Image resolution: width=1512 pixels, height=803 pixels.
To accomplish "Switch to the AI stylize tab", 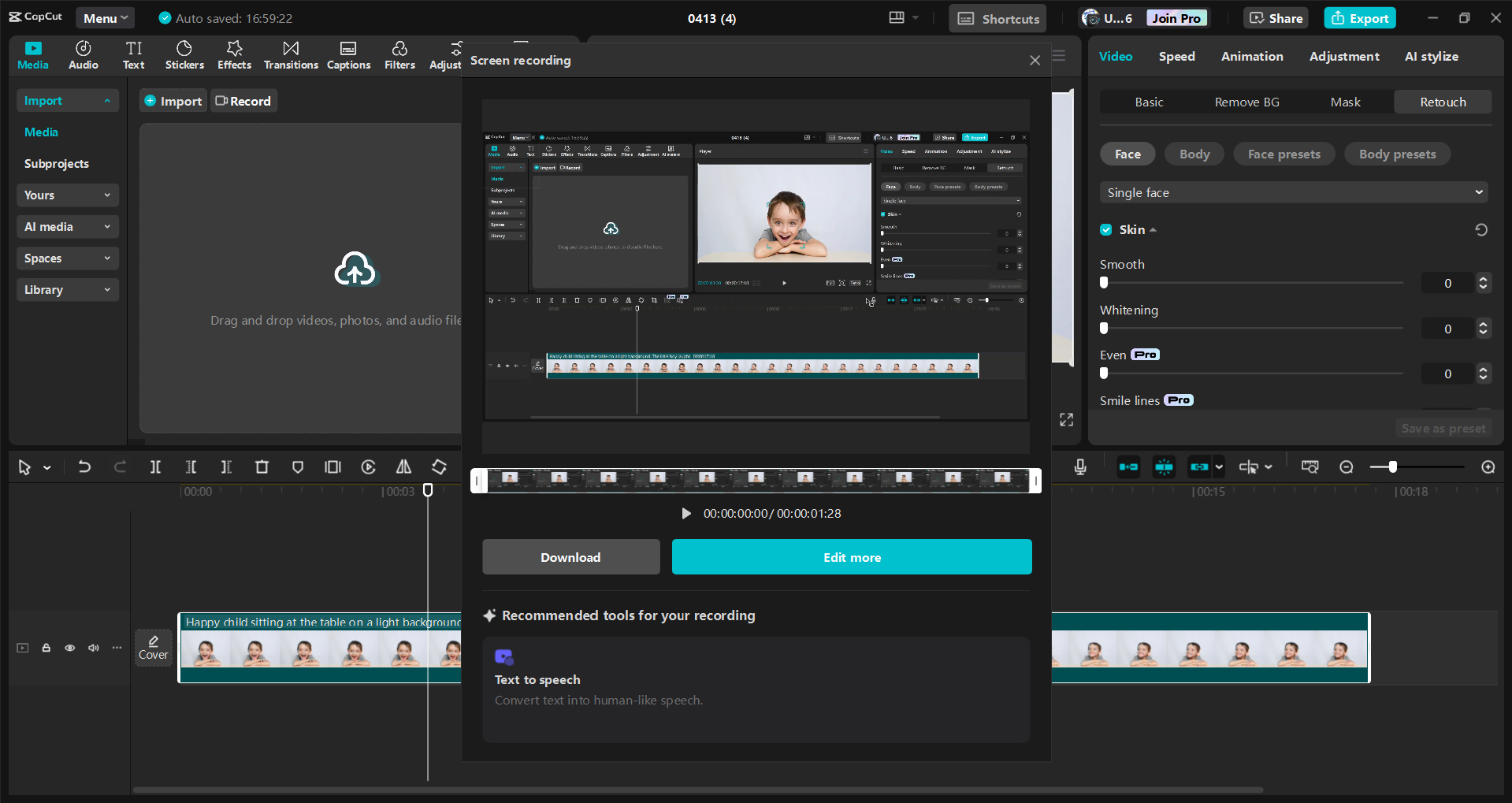I will (1432, 56).
